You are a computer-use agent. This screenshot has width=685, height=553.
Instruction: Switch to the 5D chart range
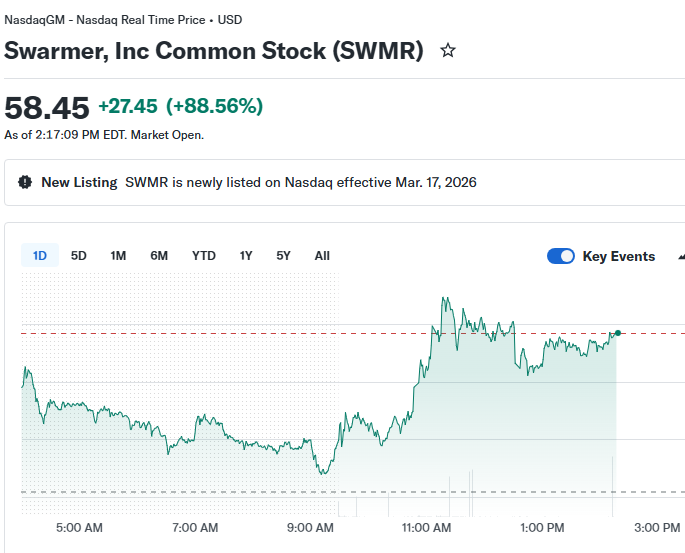(x=79, y=256)
